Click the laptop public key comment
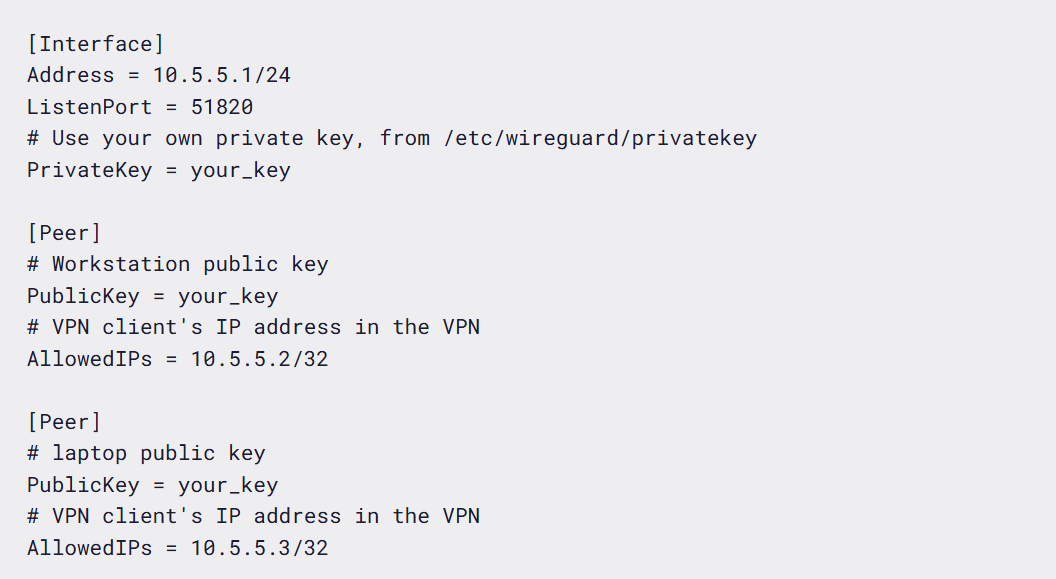This screenshot has width=1056, height=579. pos(146,454)
